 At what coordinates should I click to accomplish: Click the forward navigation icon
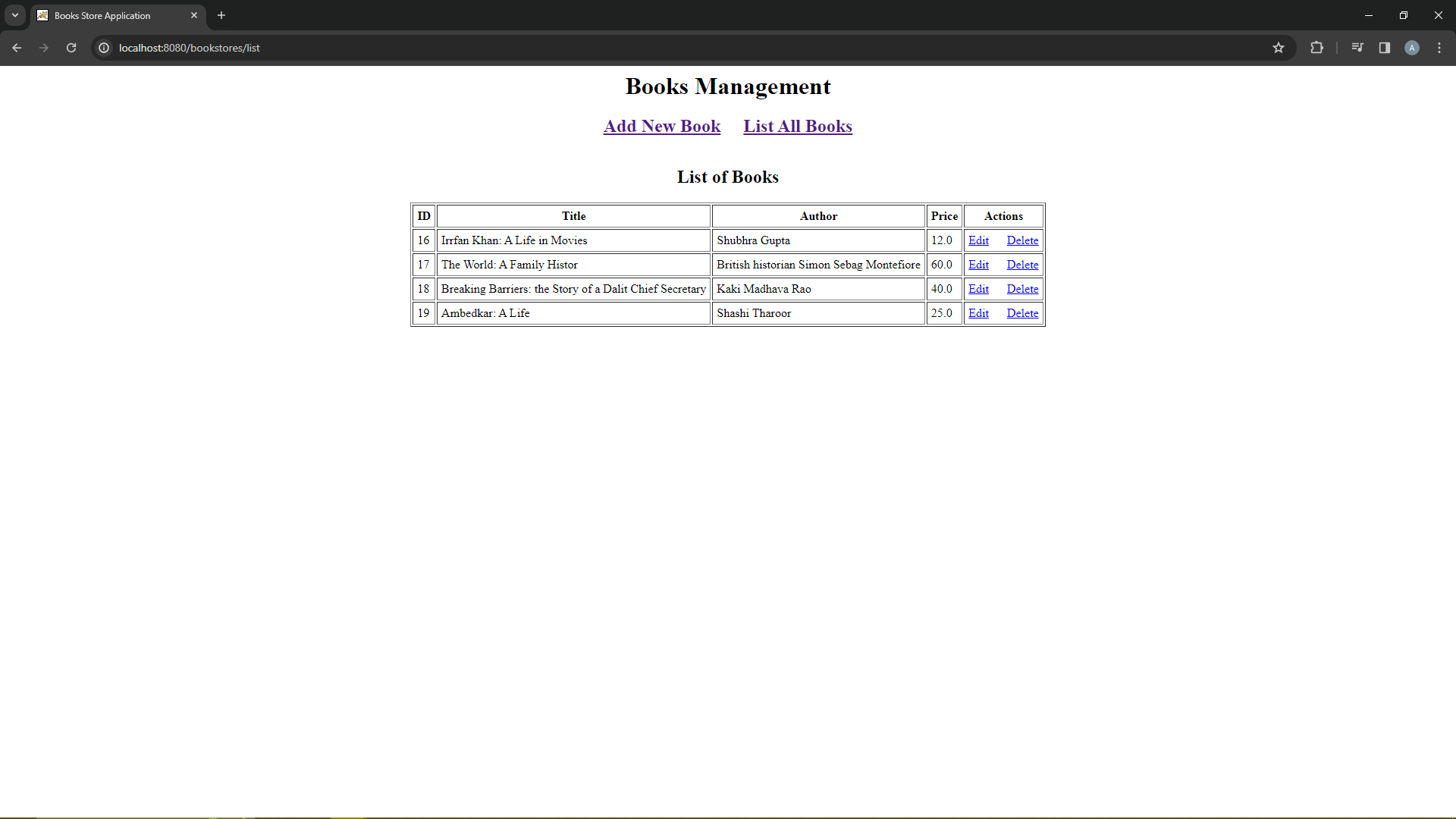coord(44,48)
